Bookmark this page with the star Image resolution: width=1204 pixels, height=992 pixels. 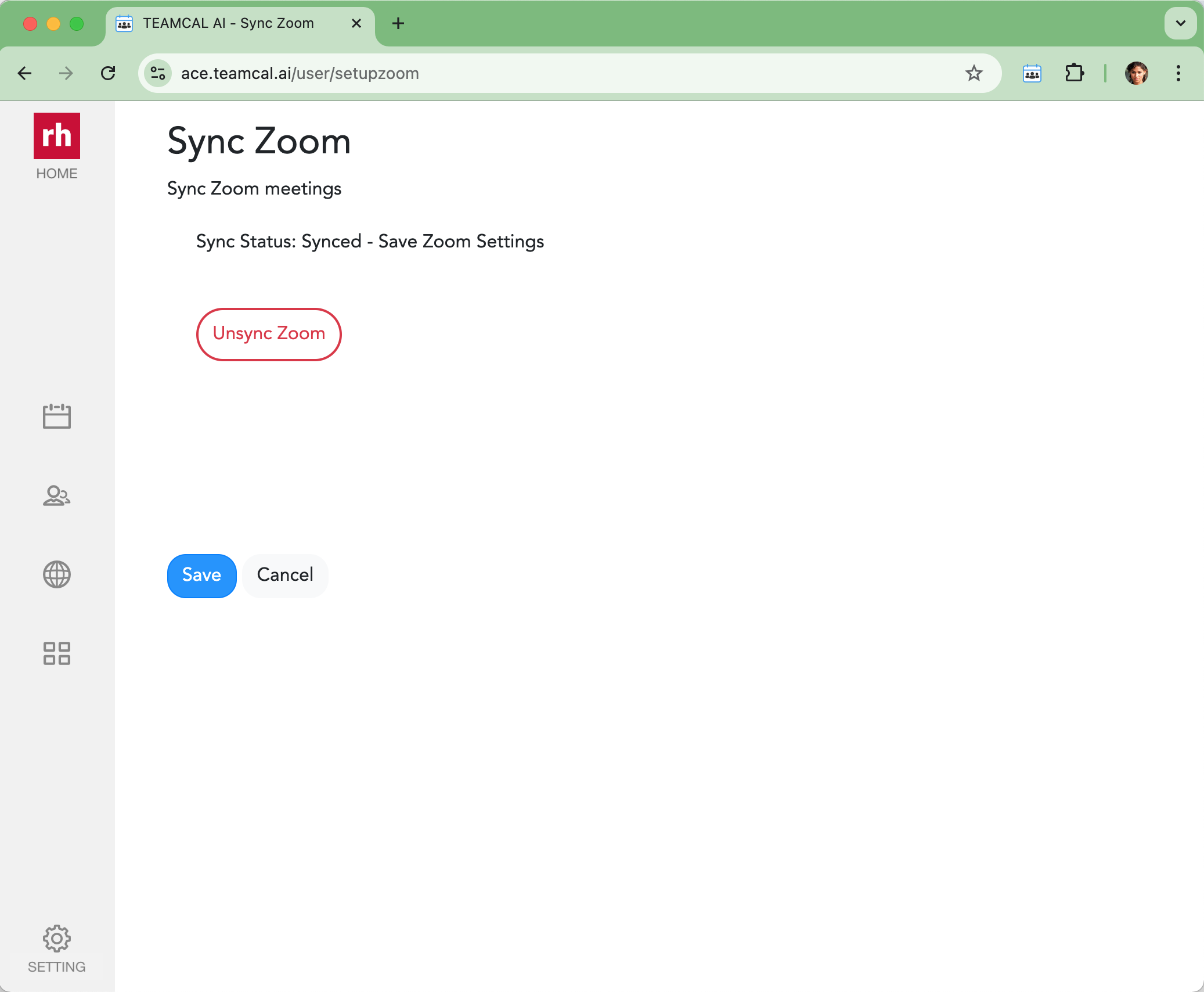click(974, 73)
